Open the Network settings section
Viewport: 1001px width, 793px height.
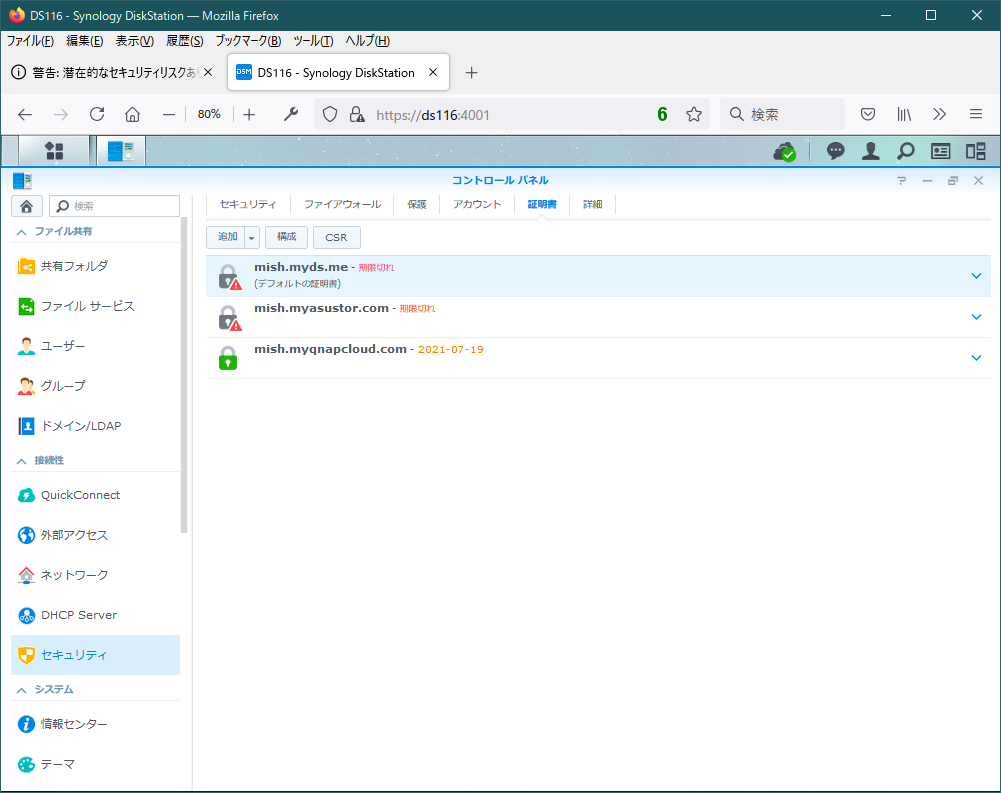95,575
